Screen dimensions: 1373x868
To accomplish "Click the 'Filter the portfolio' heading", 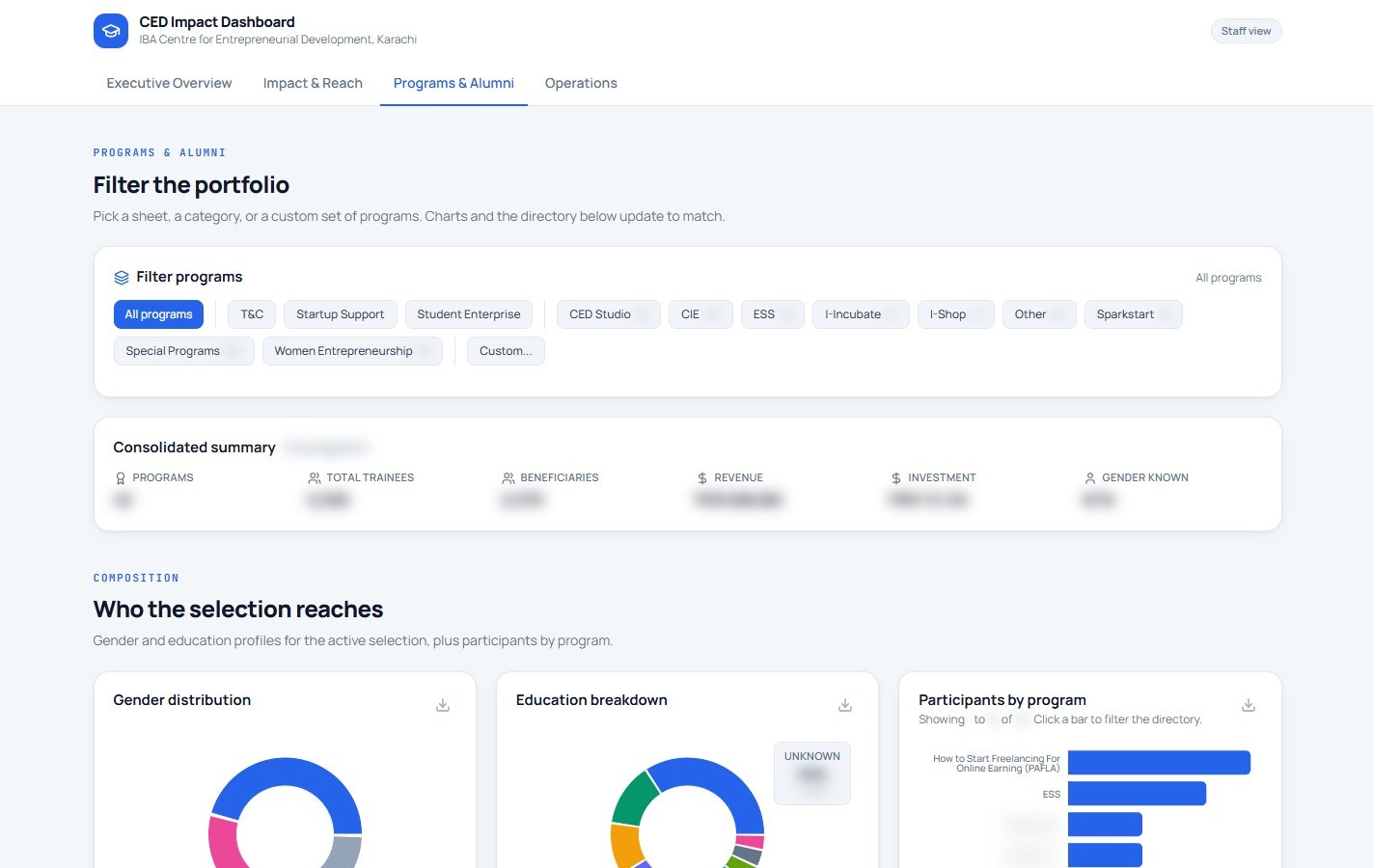I will point(191,185).
